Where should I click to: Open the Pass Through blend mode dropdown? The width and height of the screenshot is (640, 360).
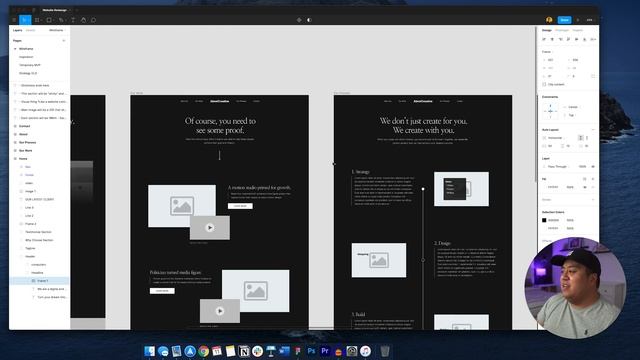556,167
